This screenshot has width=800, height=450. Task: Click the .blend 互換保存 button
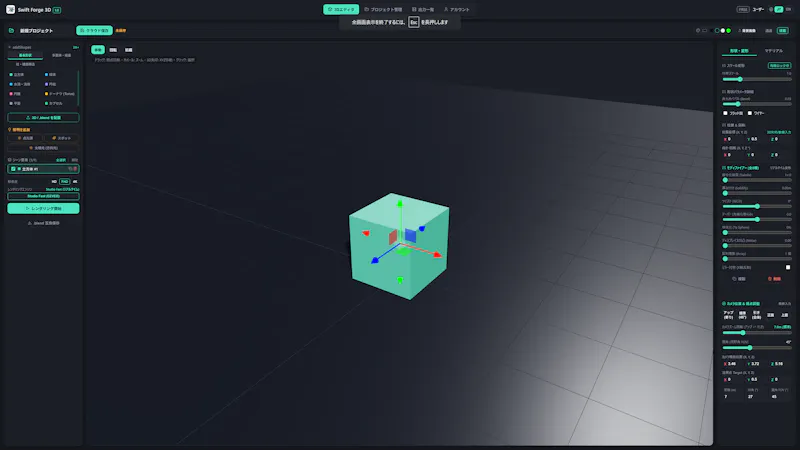[43, 223]
